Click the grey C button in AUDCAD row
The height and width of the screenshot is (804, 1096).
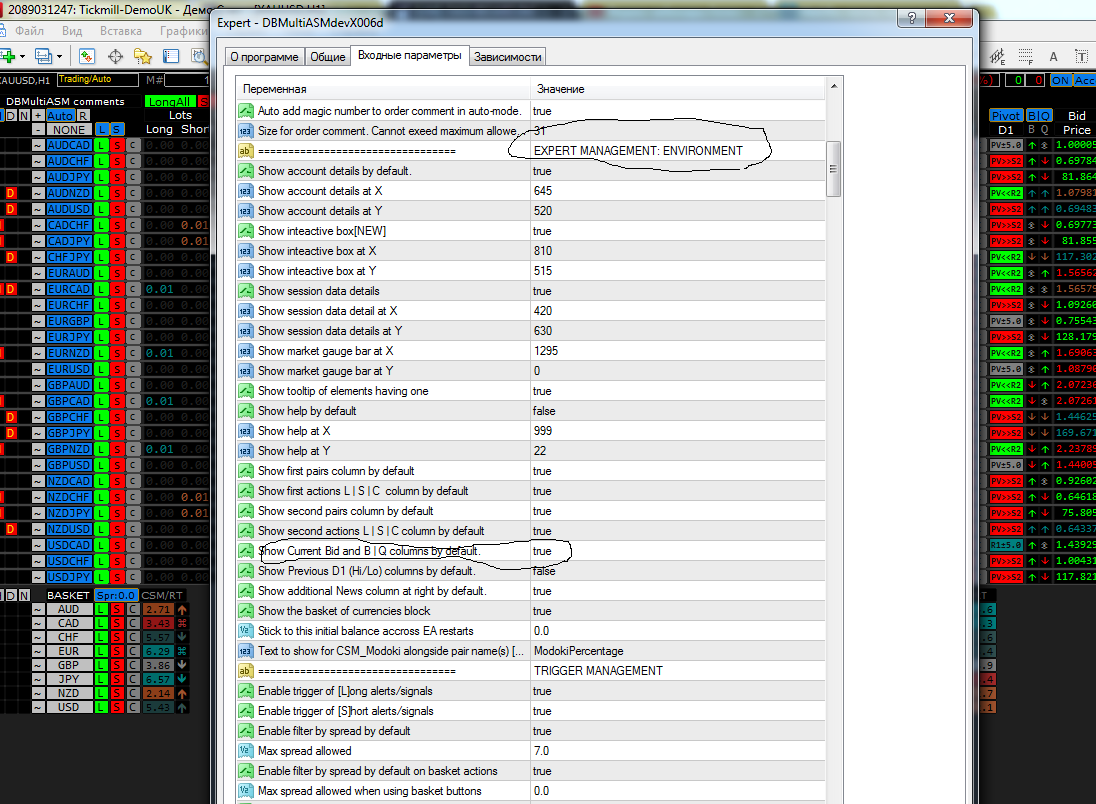[x=132, y=145]
